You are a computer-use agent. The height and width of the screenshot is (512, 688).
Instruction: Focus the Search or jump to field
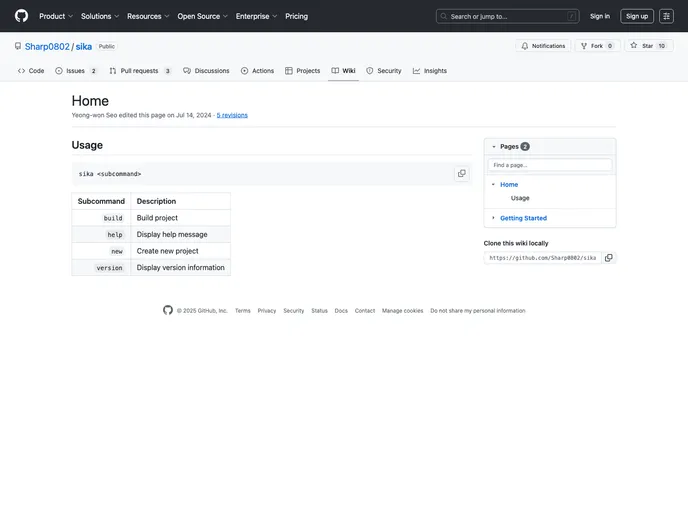point(507,16)
